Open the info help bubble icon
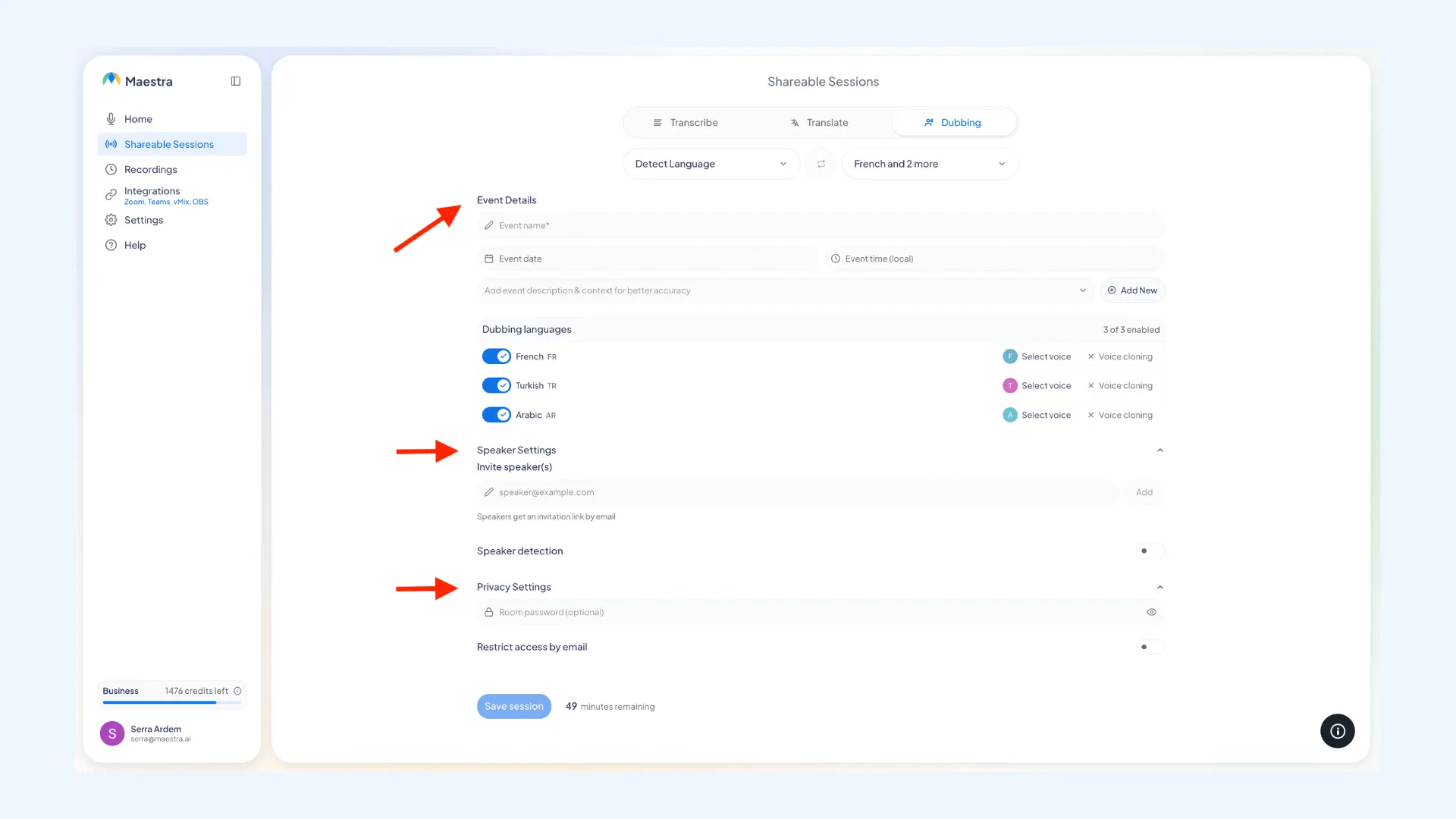Image resolution: width=1456 pixels, height=819 pixels. click(1337, 731)
